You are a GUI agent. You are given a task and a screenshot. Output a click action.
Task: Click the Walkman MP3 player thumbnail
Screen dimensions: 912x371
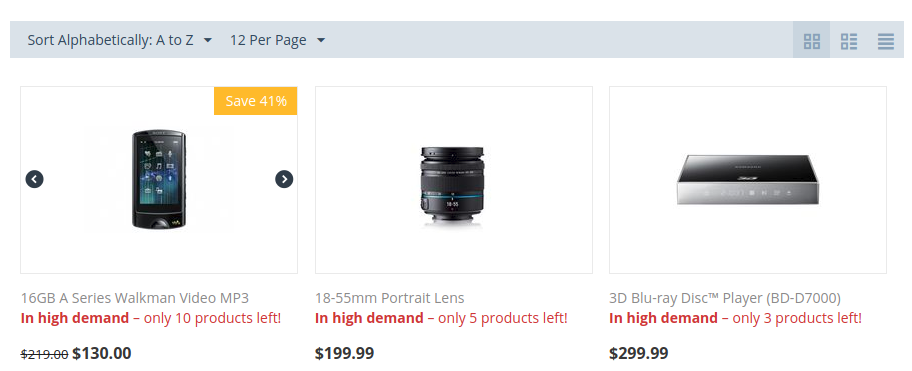point(159,180)
